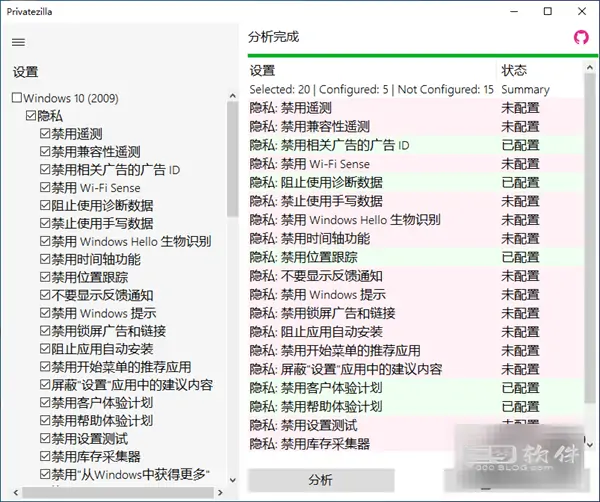
Task: Open the hamburger menu icon
Action: coord(18,42)
